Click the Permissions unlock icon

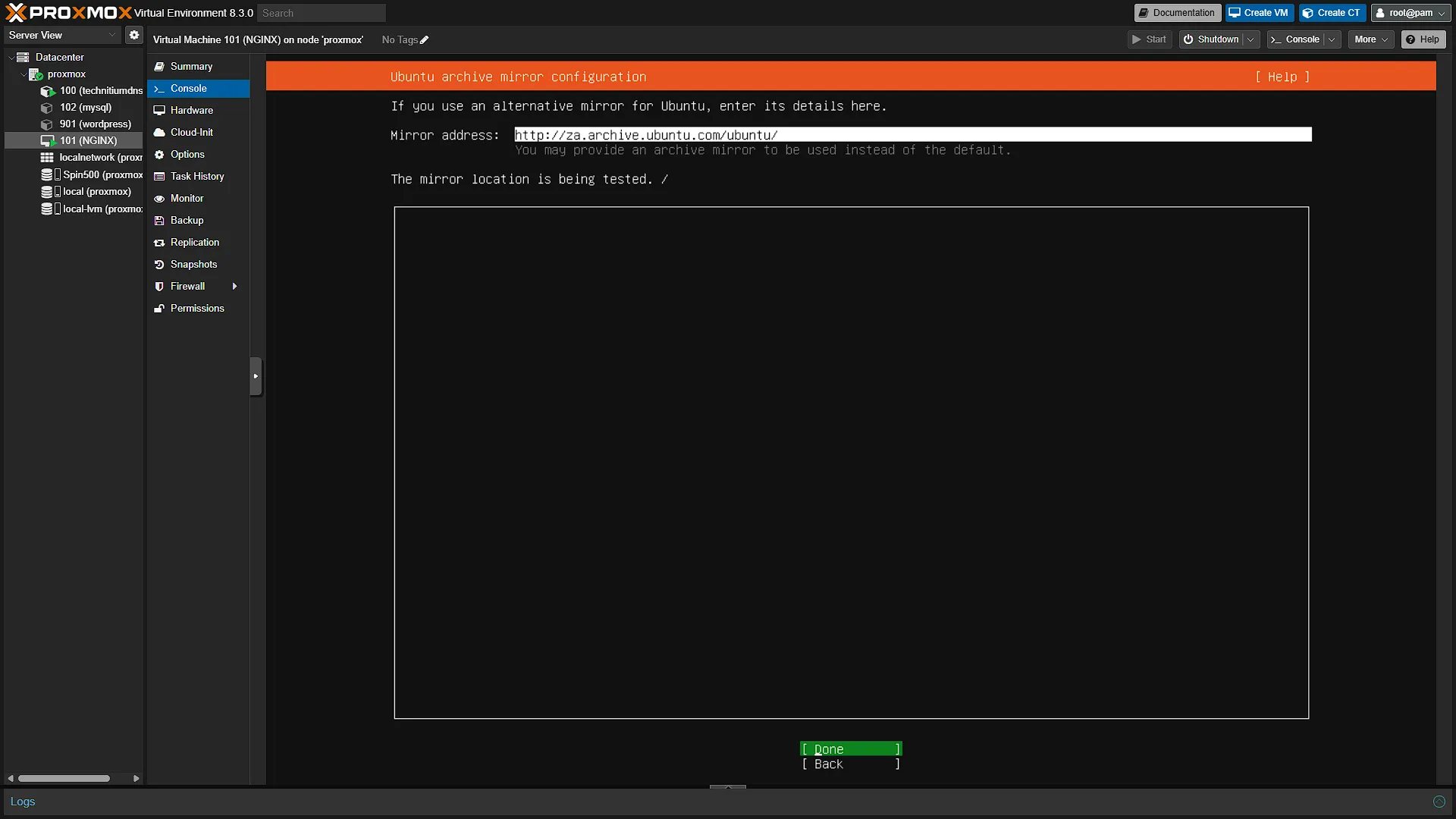[159, 309]
